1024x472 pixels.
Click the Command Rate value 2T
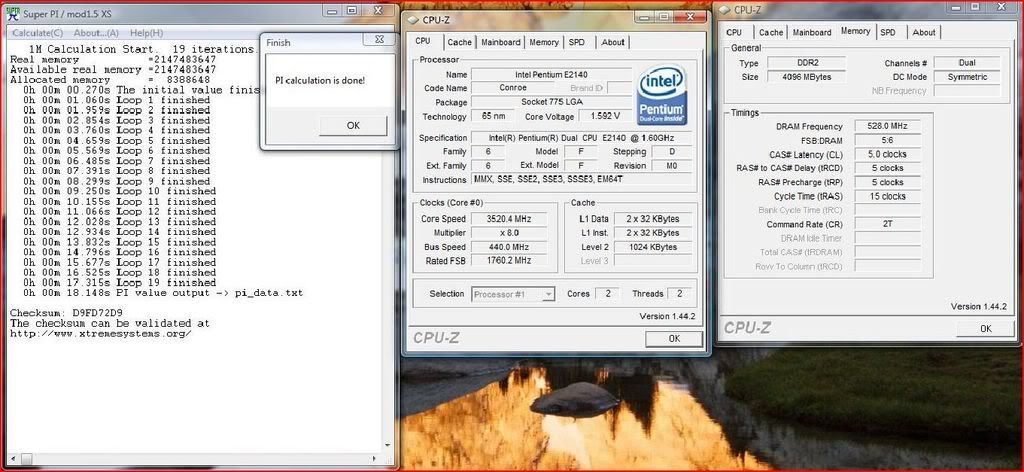887,224
